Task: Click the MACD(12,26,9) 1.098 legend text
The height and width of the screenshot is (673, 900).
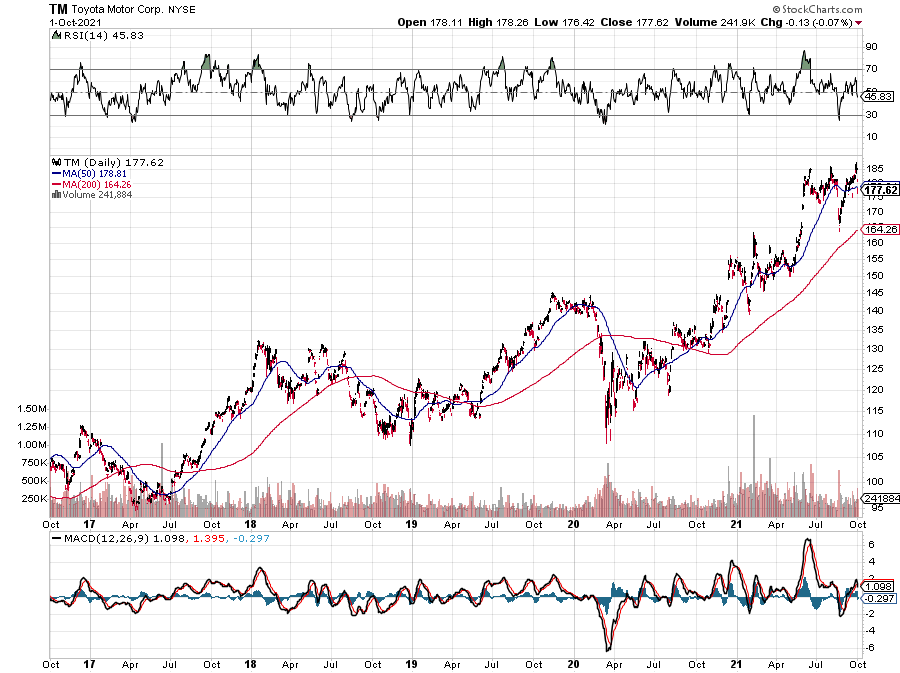Action: click(x=124, y=538)
